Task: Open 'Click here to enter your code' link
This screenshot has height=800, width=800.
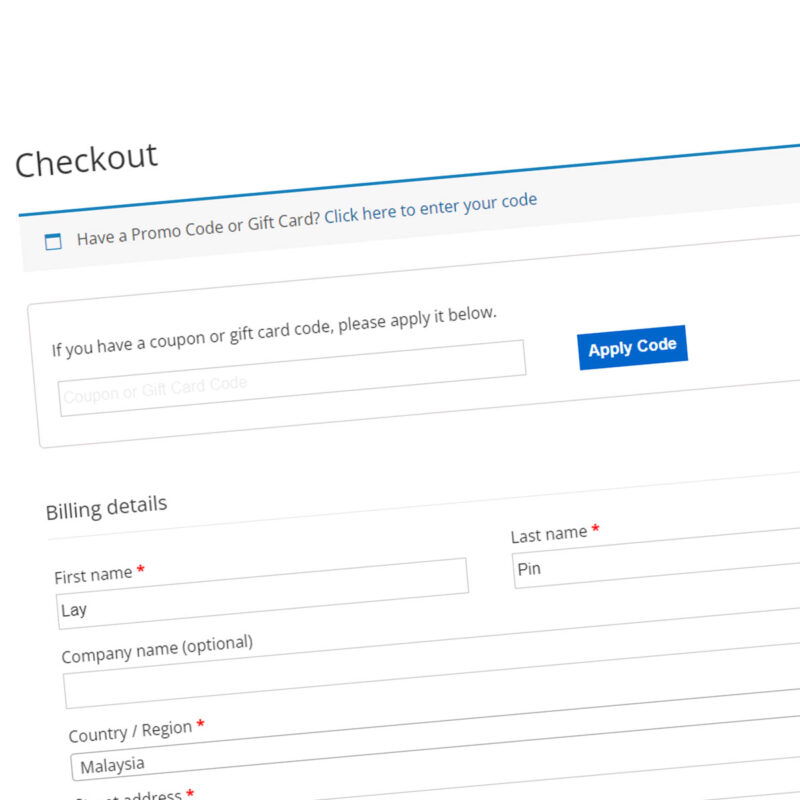Action: tap(431, 208)
